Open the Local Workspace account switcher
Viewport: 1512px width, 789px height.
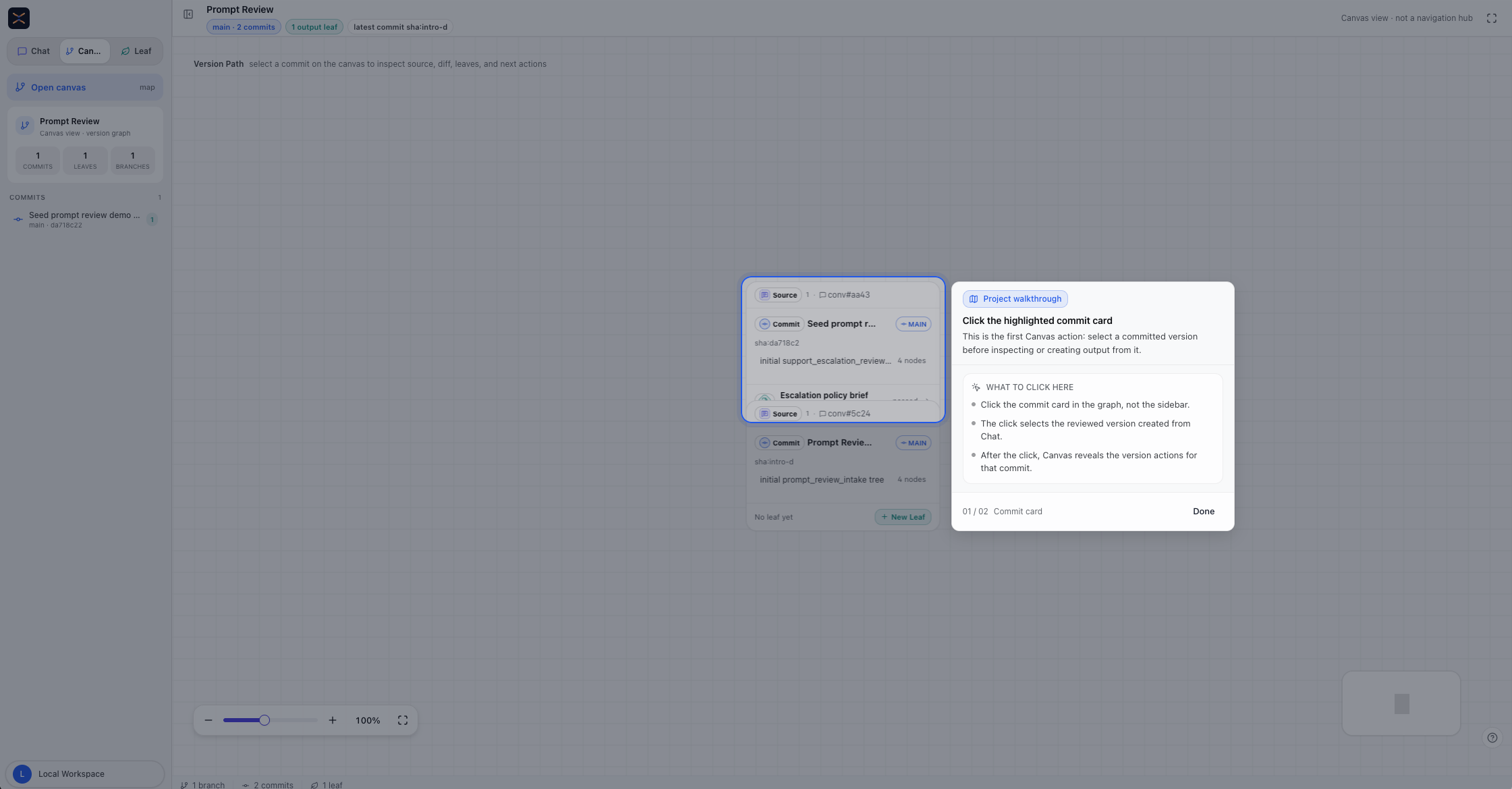pos(85,774)
